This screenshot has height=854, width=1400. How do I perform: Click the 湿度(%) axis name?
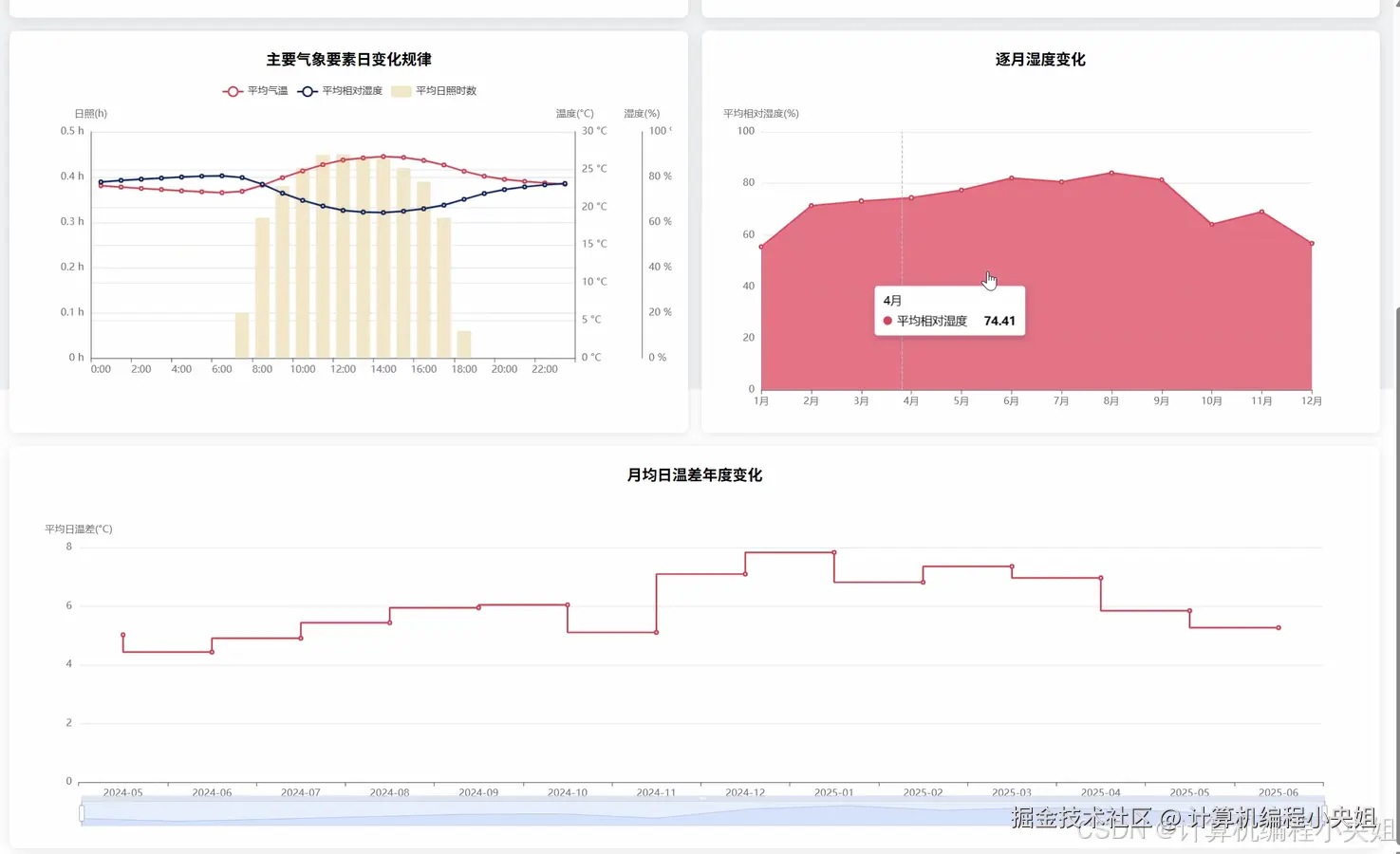coord(642,113)
